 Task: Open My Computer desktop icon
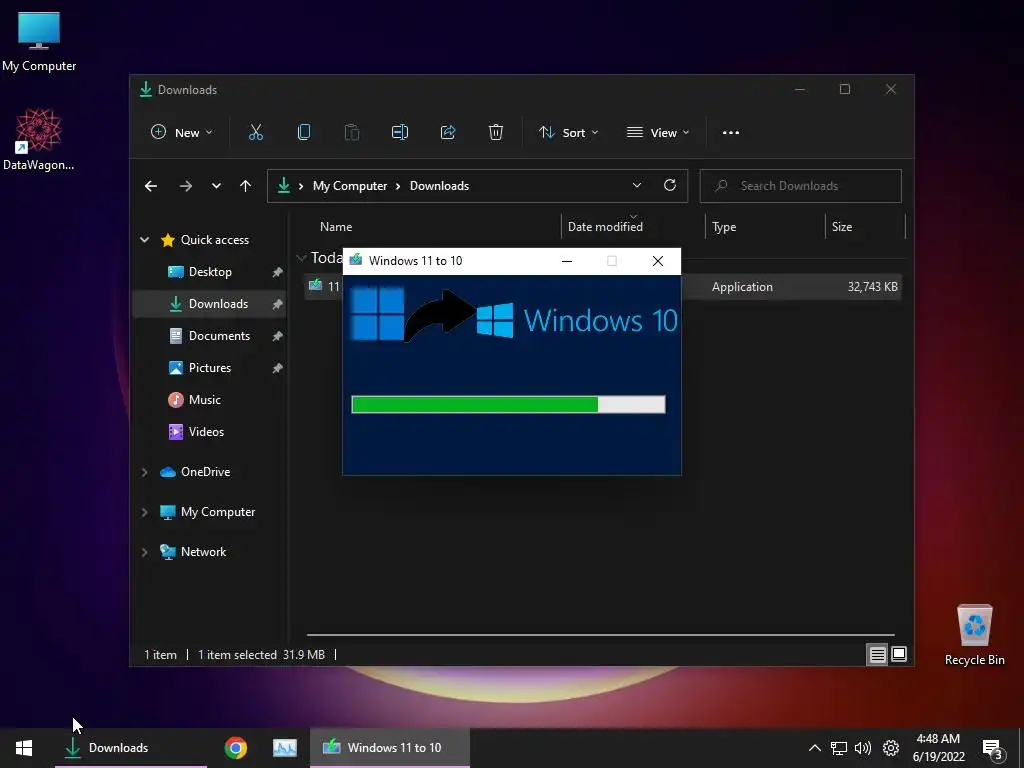point(39,42)
